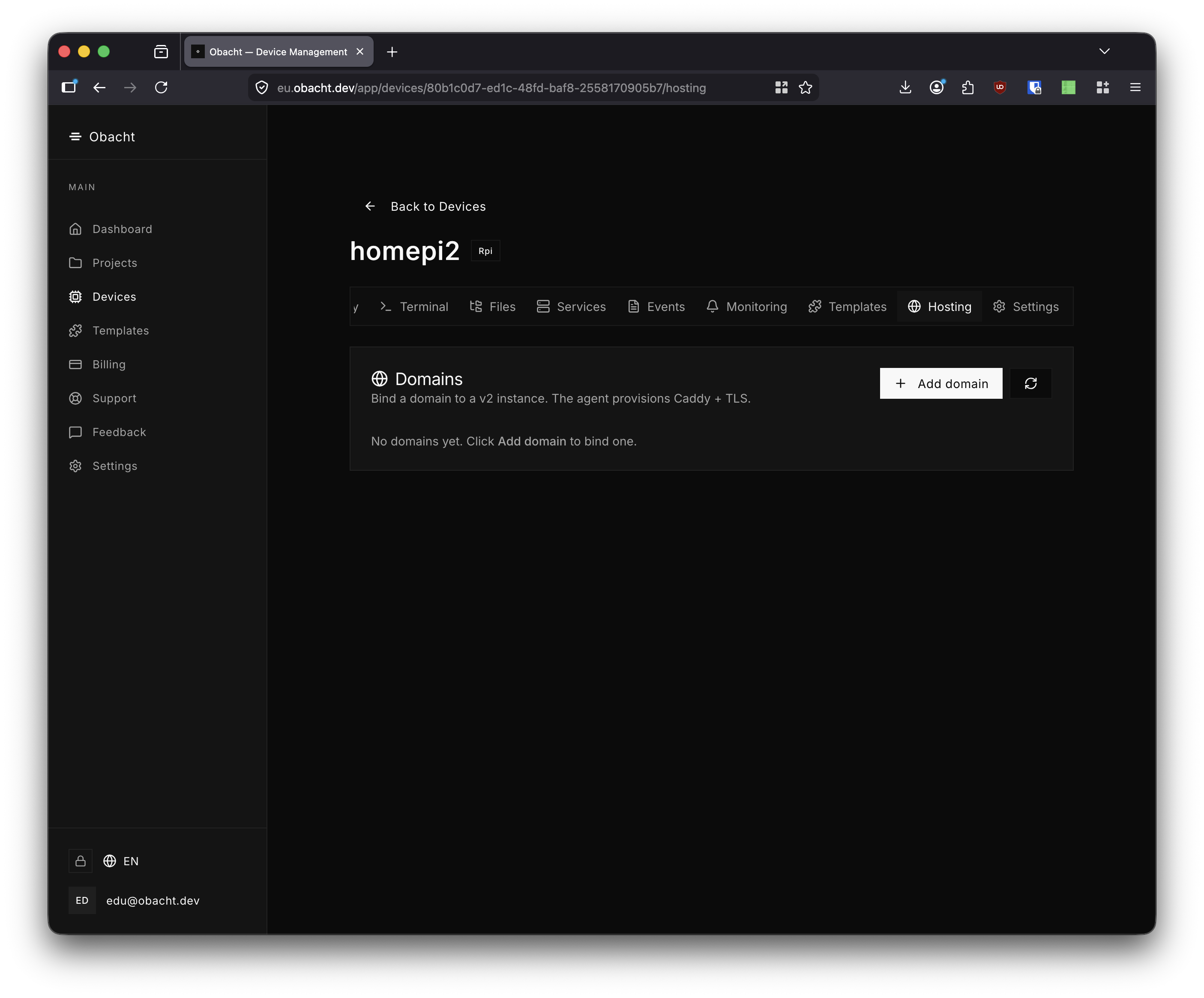1204x998 pixels.
Task: Close the Obacht Device Management tab
Action: point(360,51)
